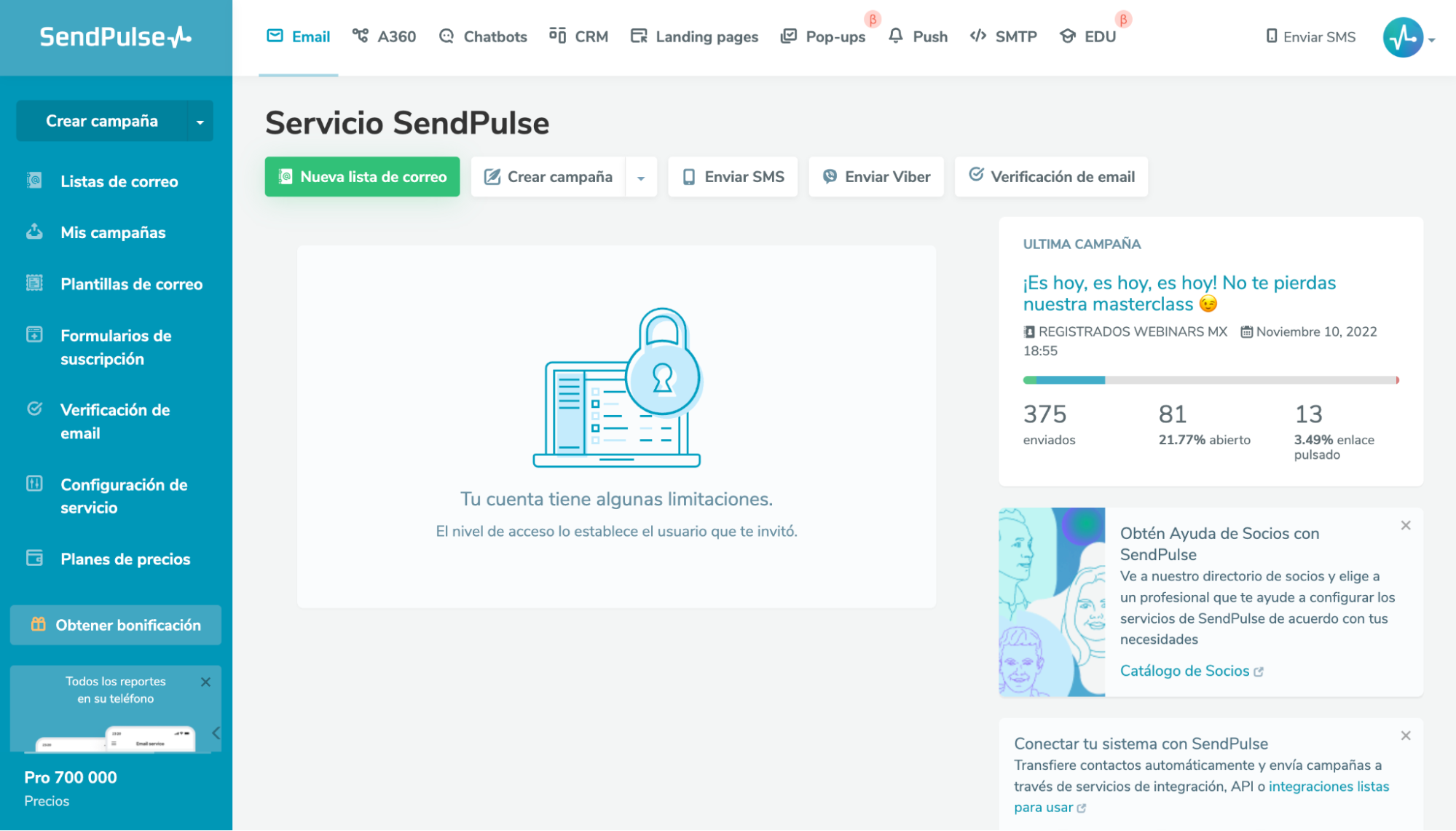
Task: Click the phone preview thumbnail in the sidebar
Action: (x=116, y=739)
